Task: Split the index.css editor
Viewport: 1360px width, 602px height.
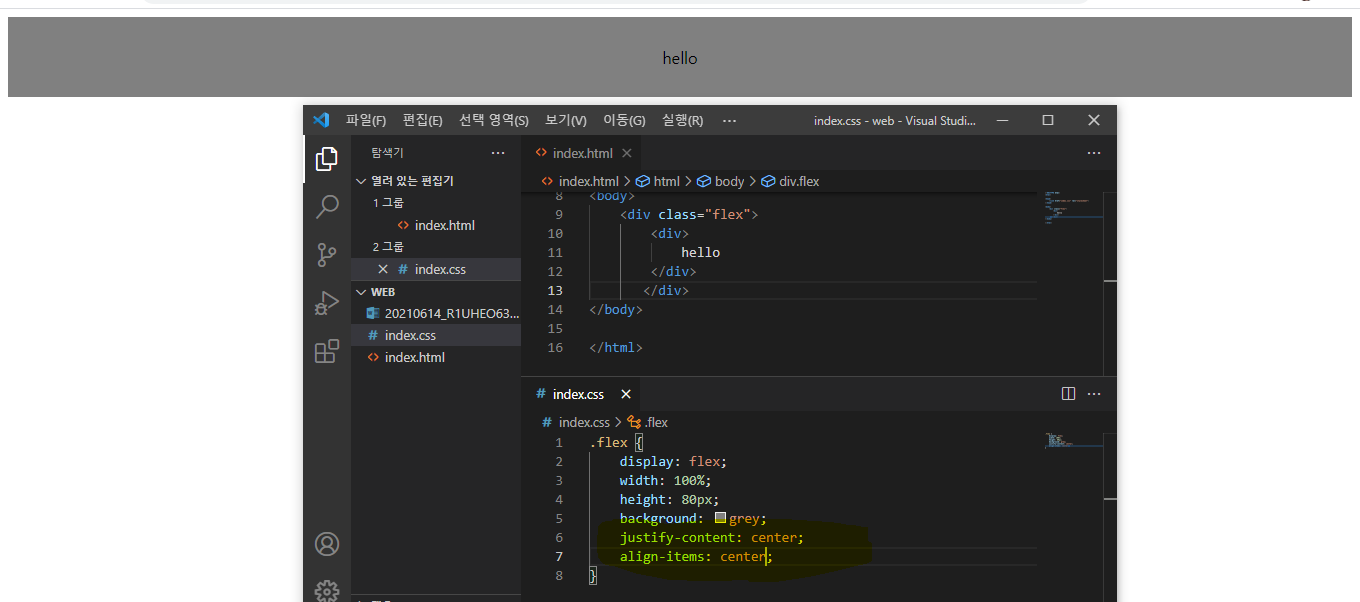Action: (x=1068, y=394)
